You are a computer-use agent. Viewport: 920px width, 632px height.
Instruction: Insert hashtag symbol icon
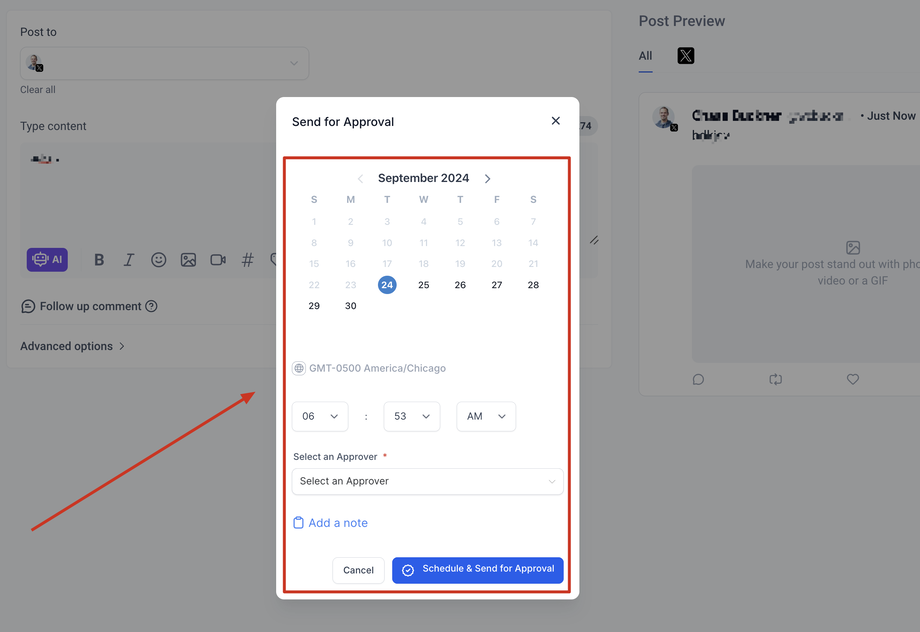(248, 260)
